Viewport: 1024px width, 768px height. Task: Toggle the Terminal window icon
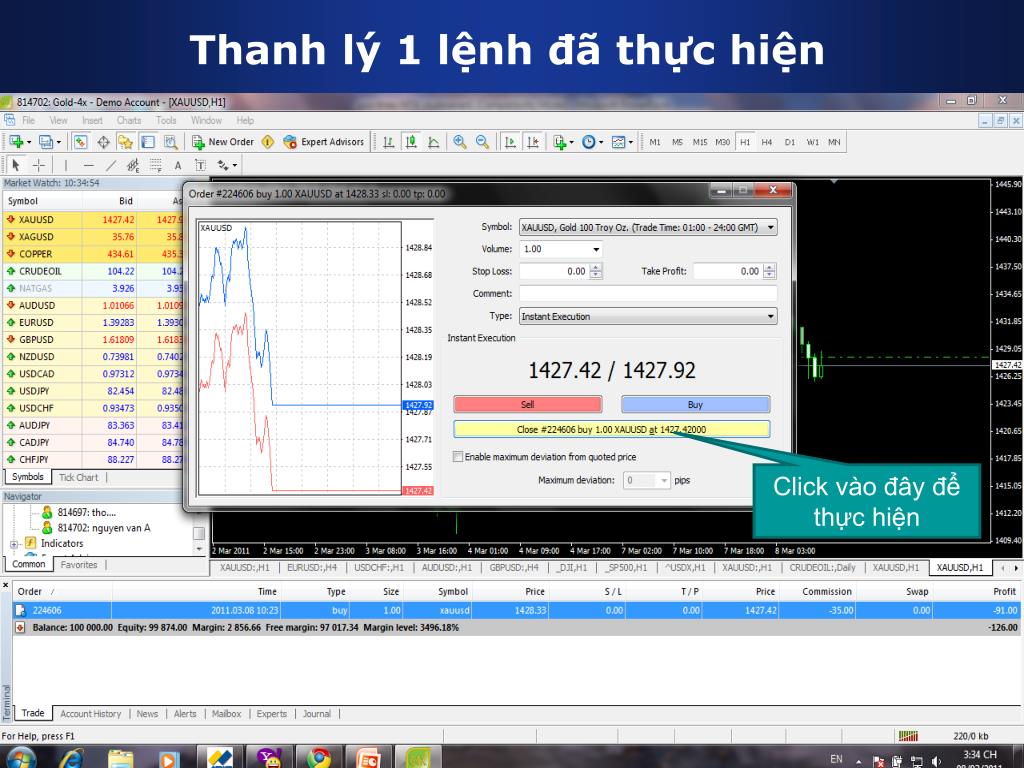coord(148,142)
